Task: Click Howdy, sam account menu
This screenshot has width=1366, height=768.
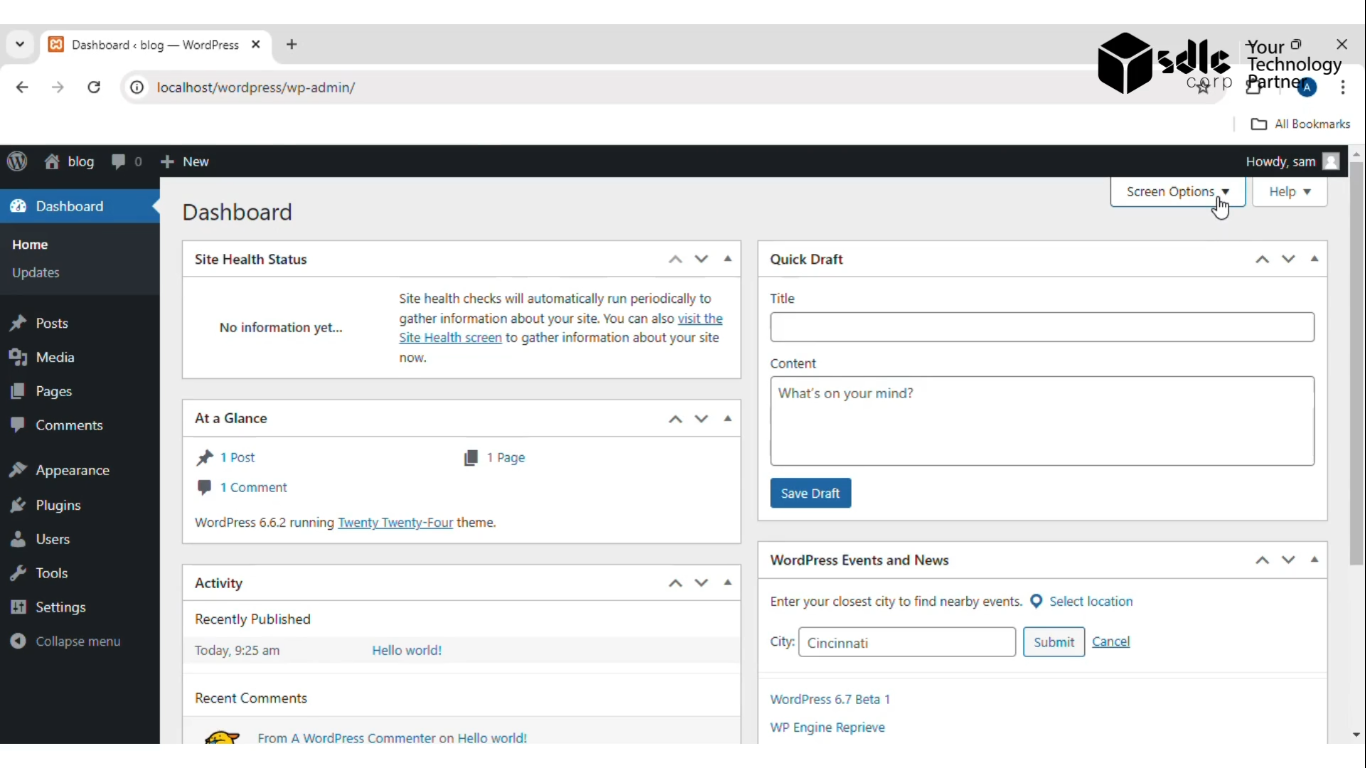Action: (x=1292, y=161)
